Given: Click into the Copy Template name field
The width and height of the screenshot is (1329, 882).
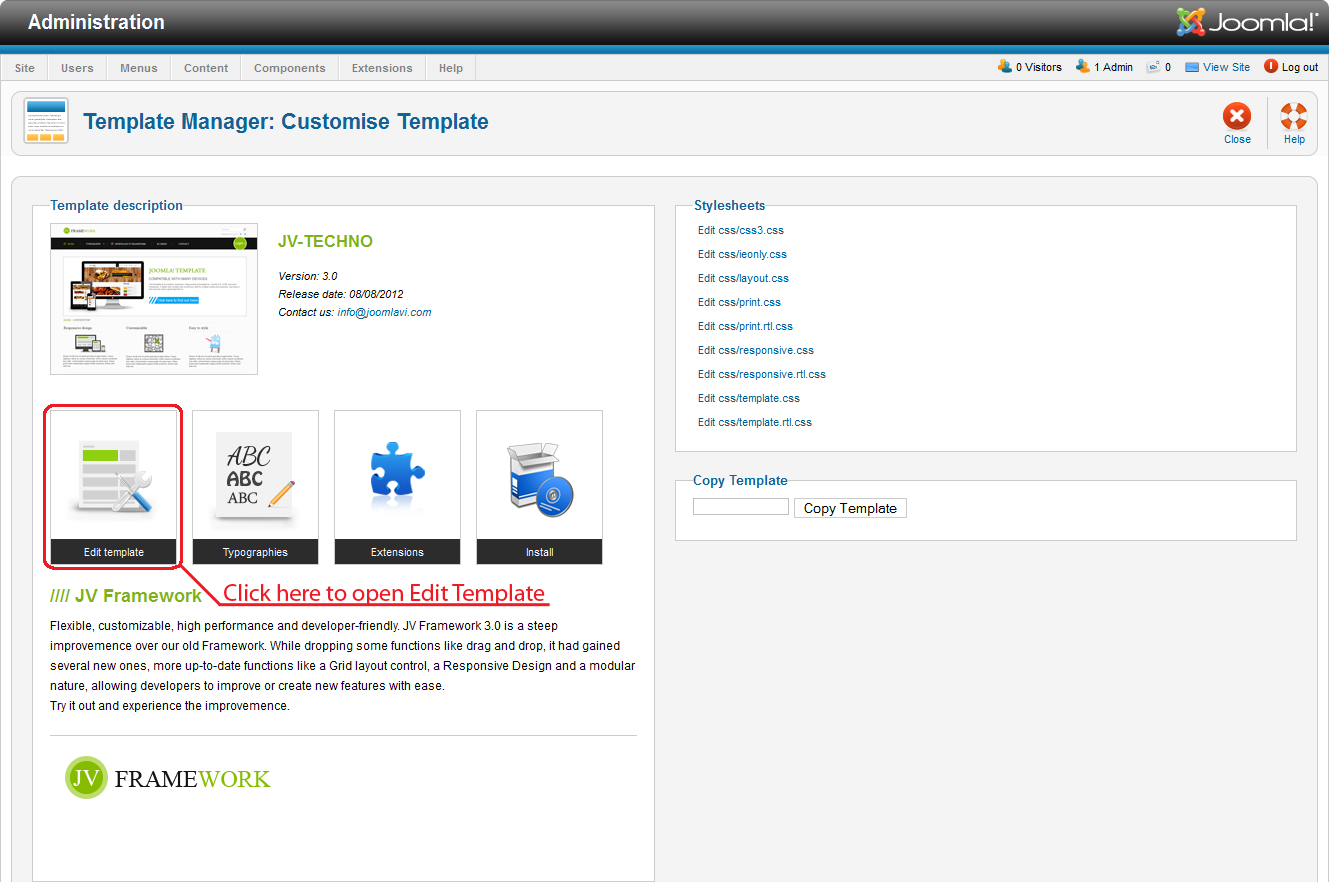Looking at the screenshot, I should click(x=741, y=507).
